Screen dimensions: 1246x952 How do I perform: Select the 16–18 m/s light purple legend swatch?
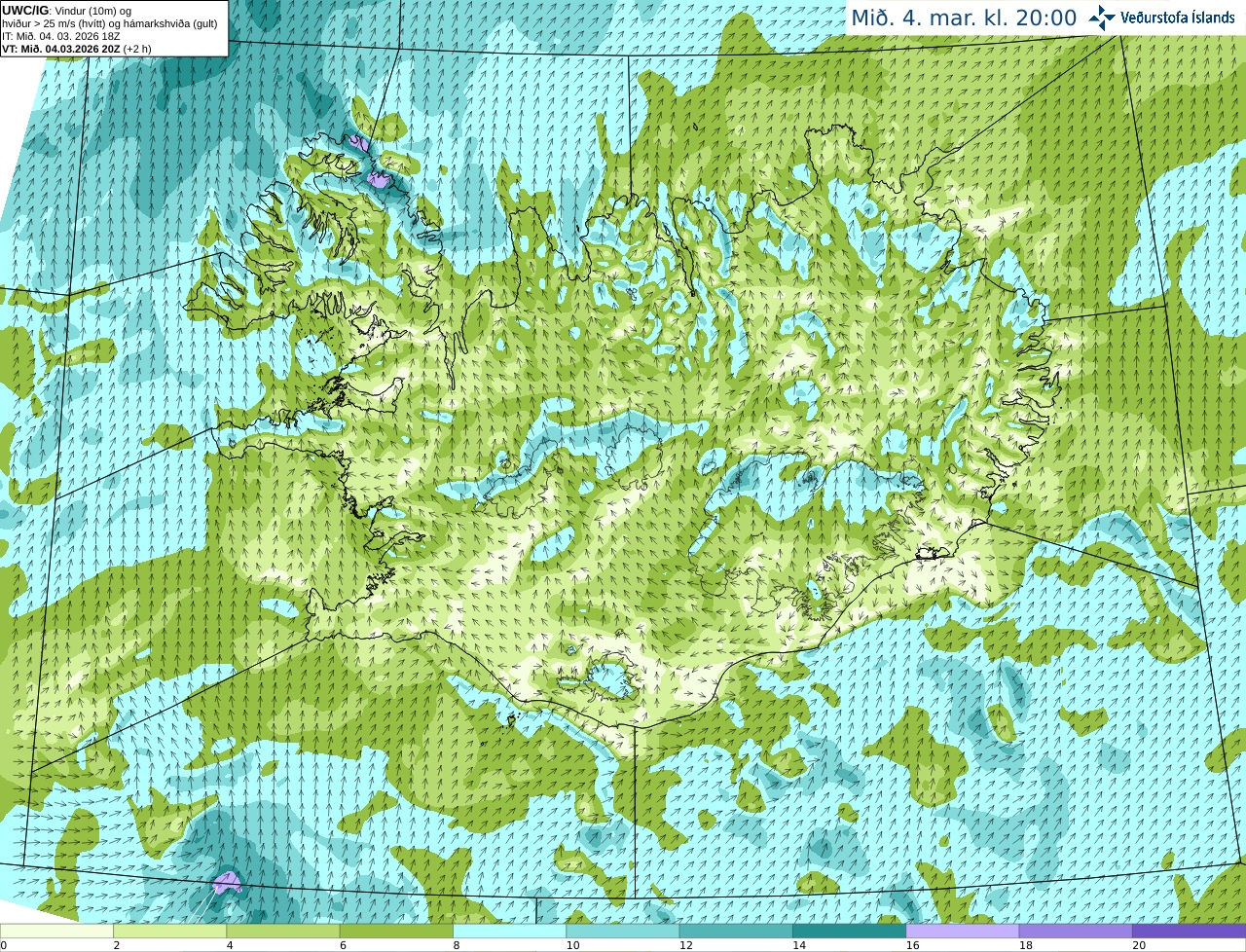click(x=963, y=931)
